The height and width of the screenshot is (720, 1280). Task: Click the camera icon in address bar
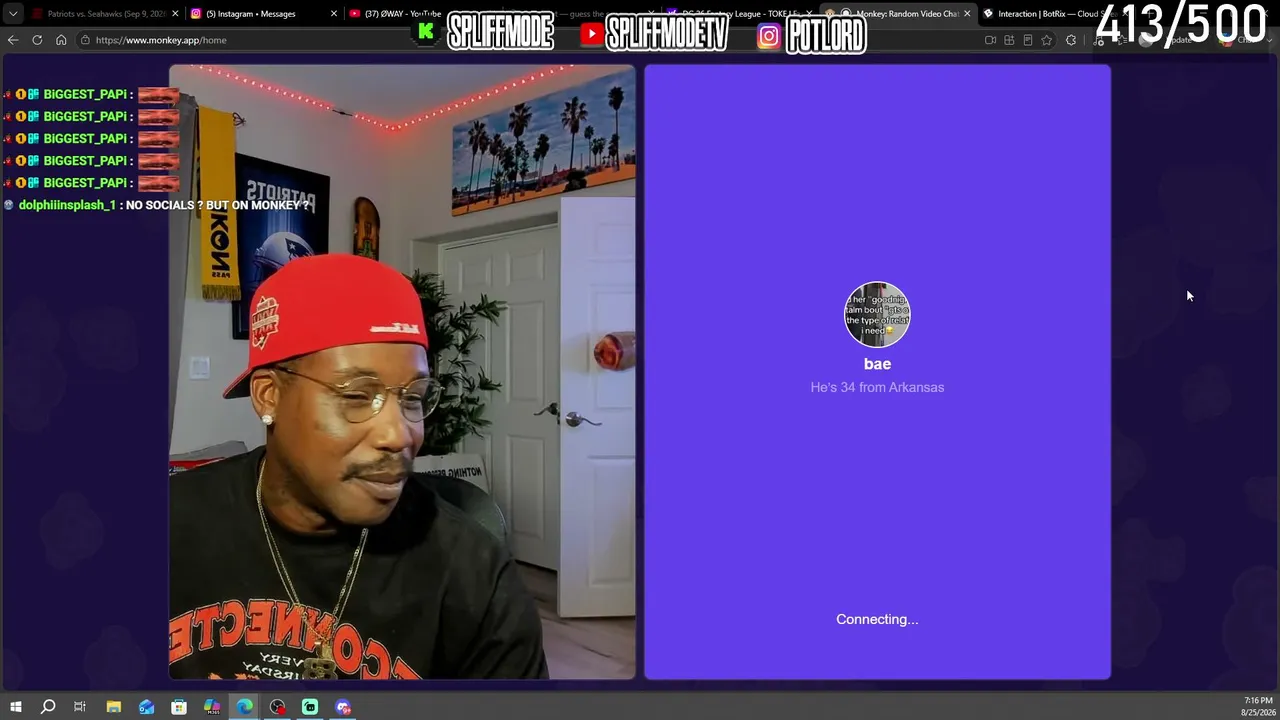click(990, 40)
